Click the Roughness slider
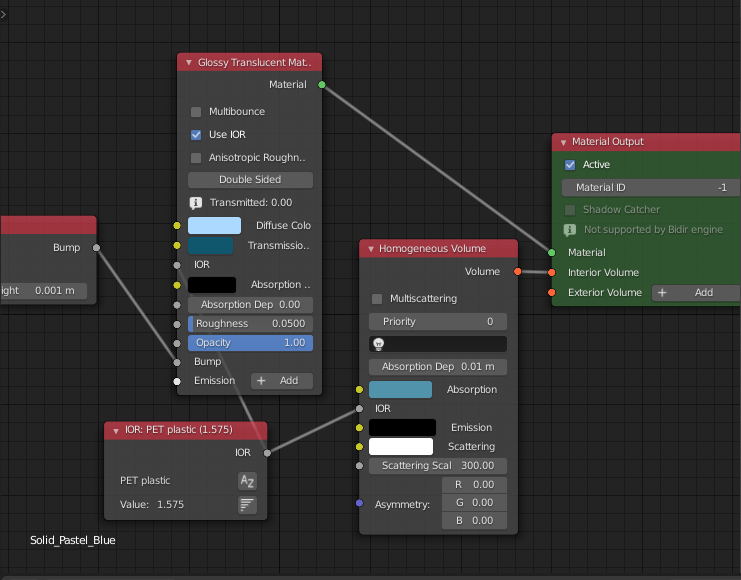741x580 pixels. tap(250, 324)
